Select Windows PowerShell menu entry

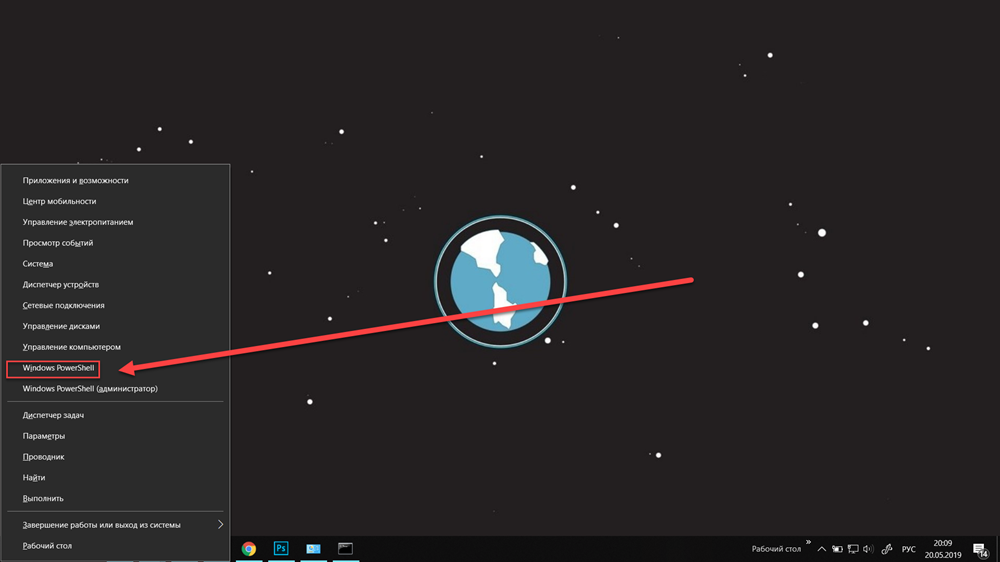tap(58, 368)
